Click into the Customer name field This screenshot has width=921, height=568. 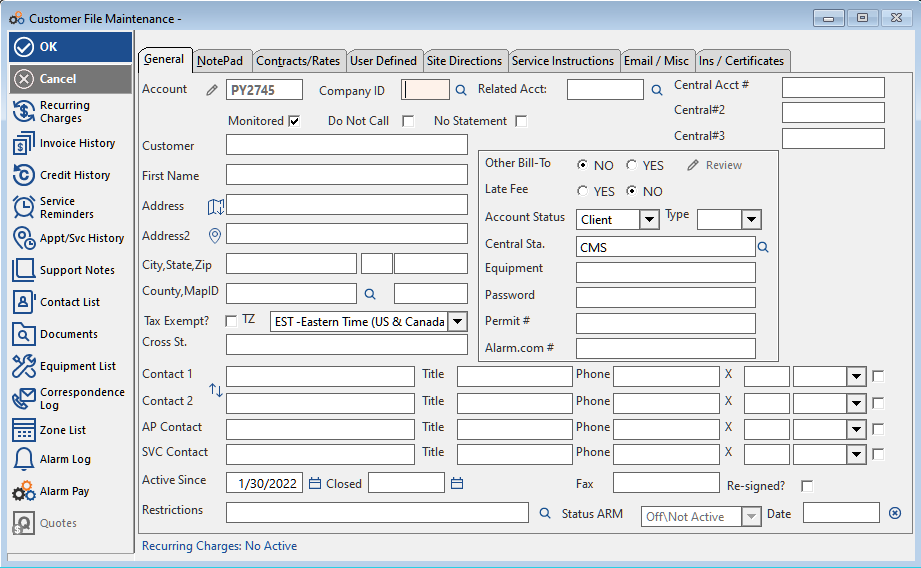[x=346, y=145]
